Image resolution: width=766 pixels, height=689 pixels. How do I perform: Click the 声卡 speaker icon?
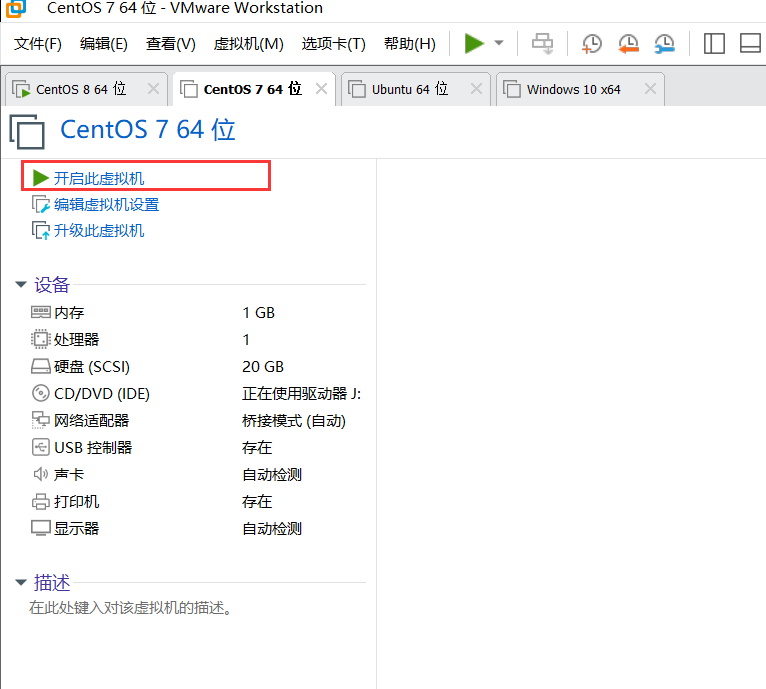[41, 474]
